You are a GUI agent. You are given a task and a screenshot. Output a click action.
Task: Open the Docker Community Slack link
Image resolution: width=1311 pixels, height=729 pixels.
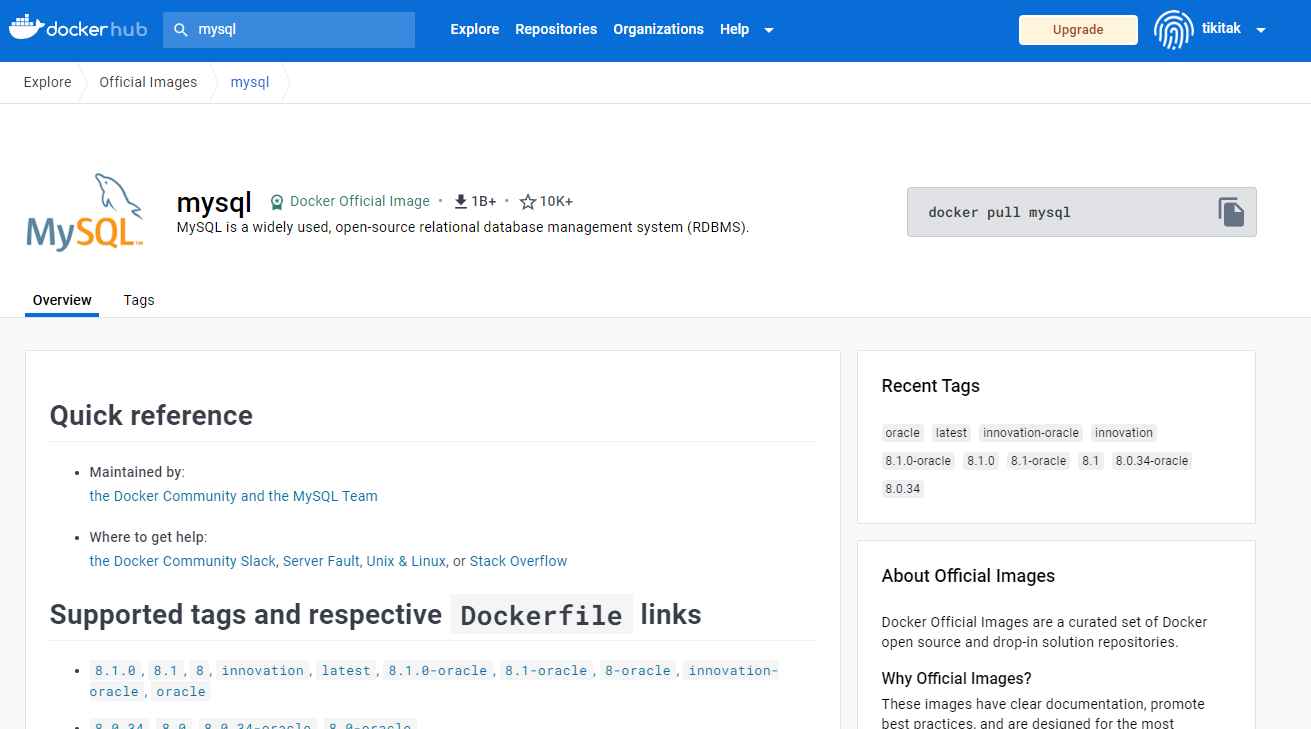tap(182, 561)
